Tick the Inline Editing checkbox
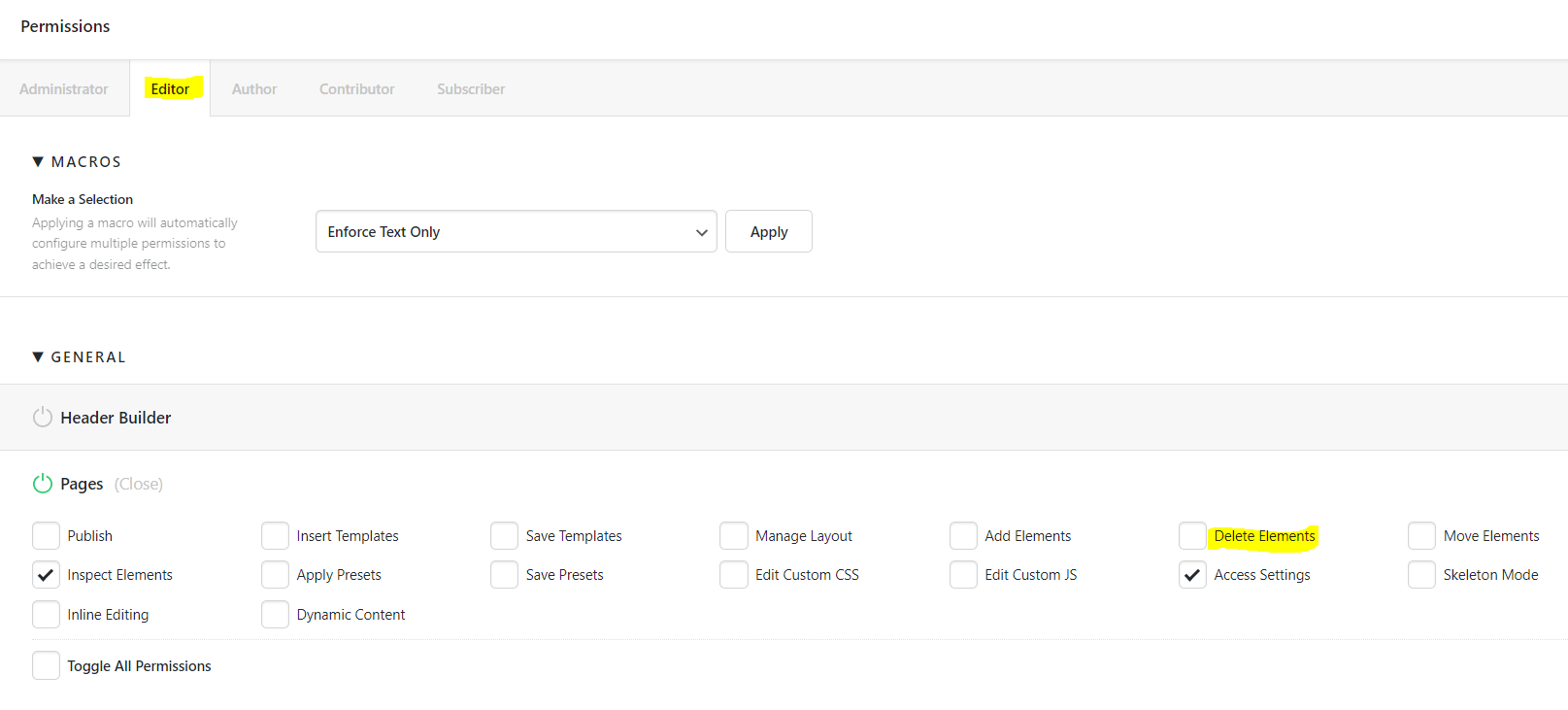This screenshot has height=710, width=1568. [46, 614]
